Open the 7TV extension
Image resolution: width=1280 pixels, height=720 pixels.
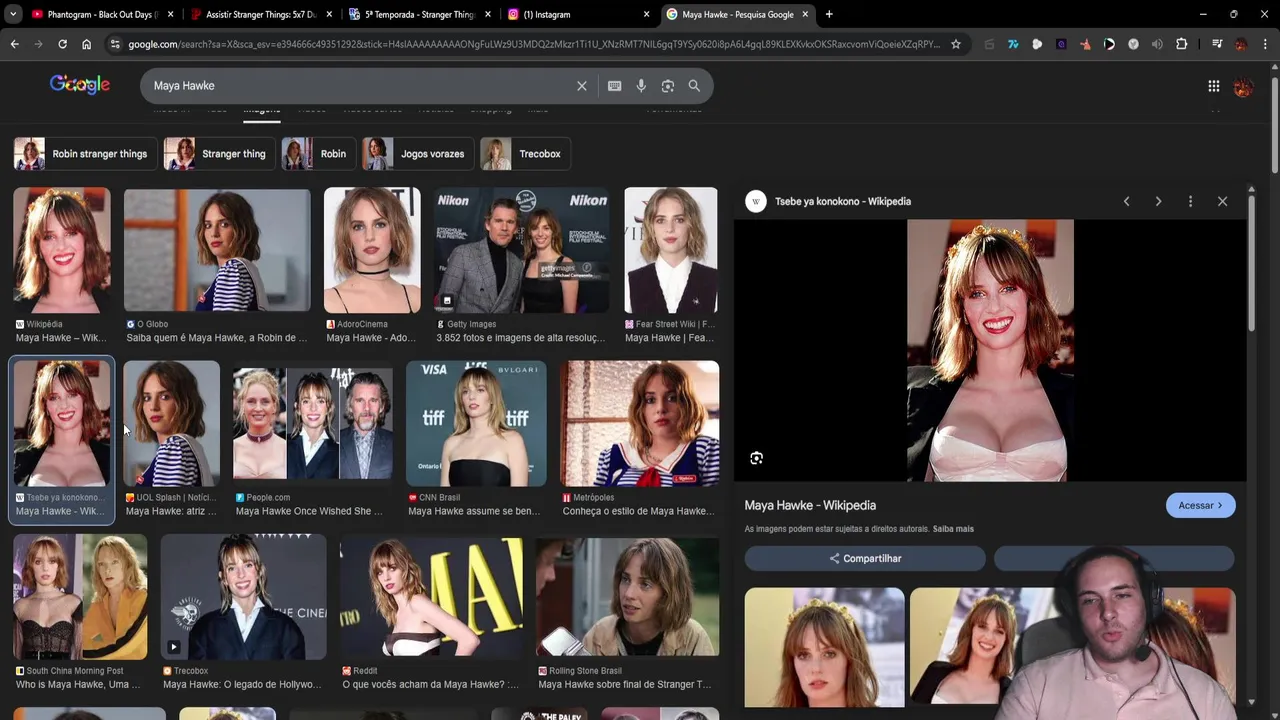click(1013, 44)
